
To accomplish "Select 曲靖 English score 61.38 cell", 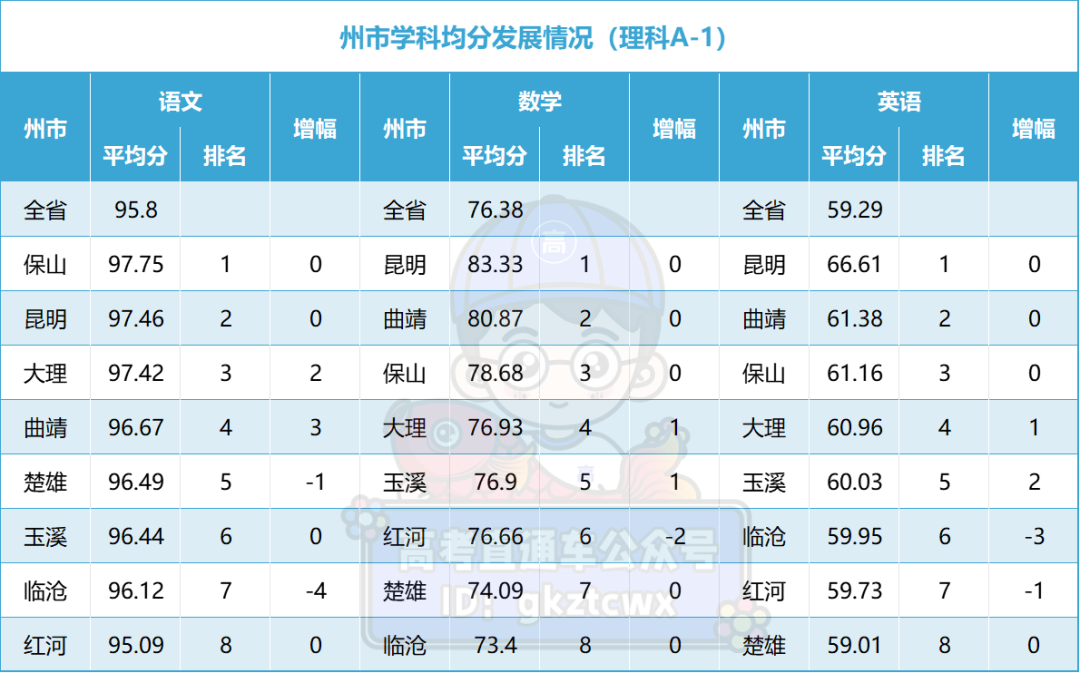I will point(852,319).
